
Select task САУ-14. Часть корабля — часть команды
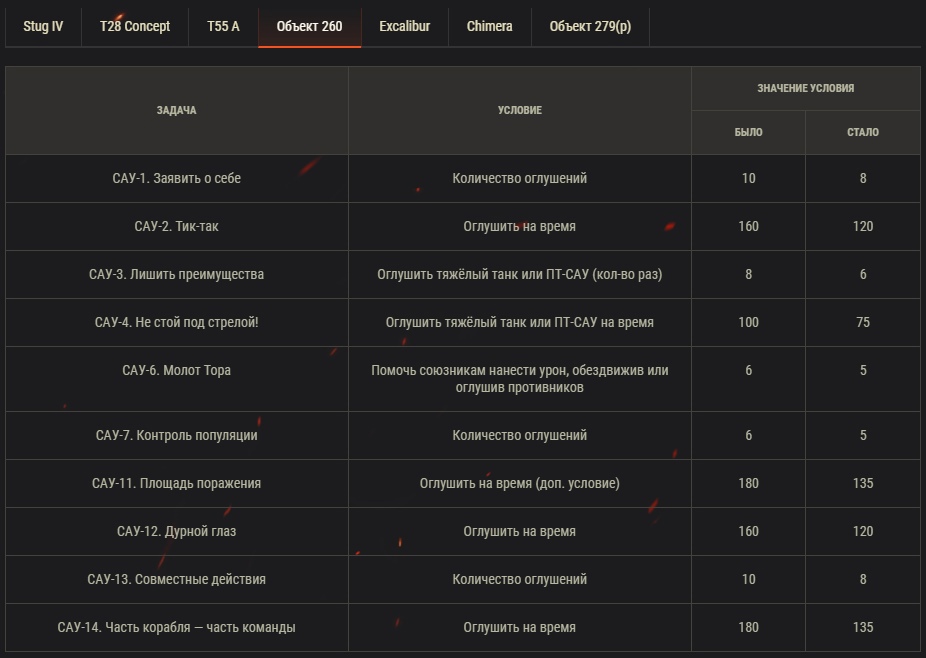pyautogui.click(x=177, y=628)
